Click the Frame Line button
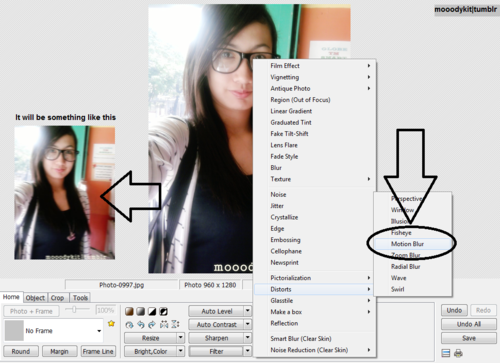The height and width of the screenshot is (363, 500). point(98,351)
